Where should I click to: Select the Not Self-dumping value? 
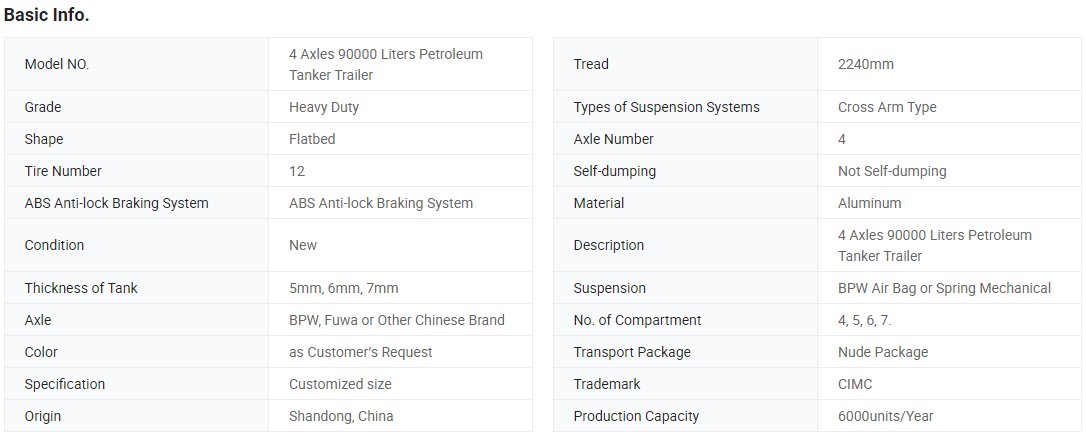[892, 171]
